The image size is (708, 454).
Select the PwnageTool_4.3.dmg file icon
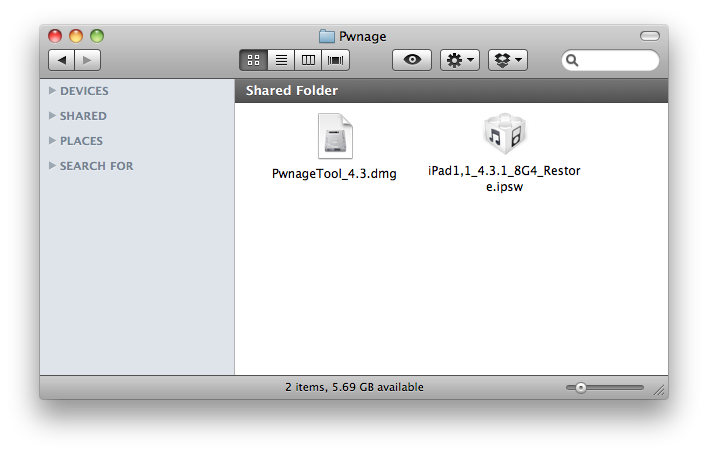coord(335,137)
